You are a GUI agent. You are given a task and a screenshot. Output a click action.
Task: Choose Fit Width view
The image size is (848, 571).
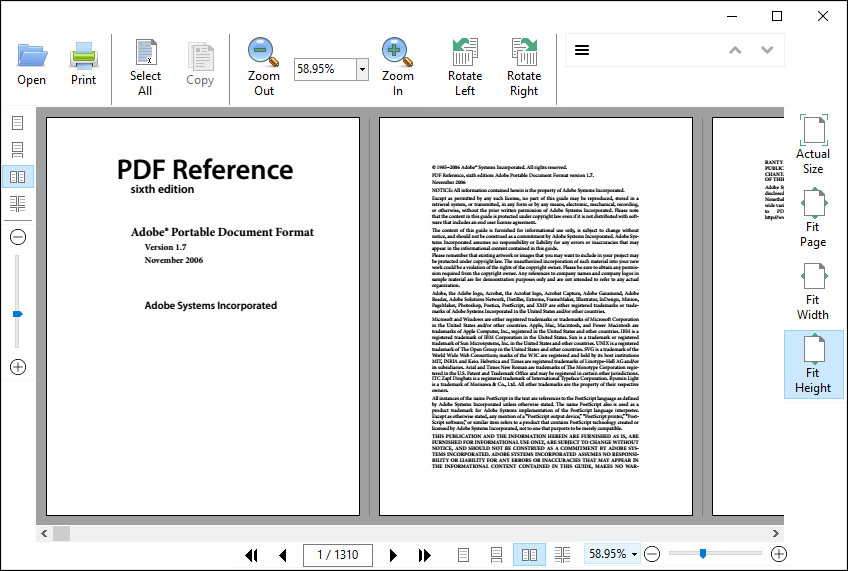tap(813, 291)
